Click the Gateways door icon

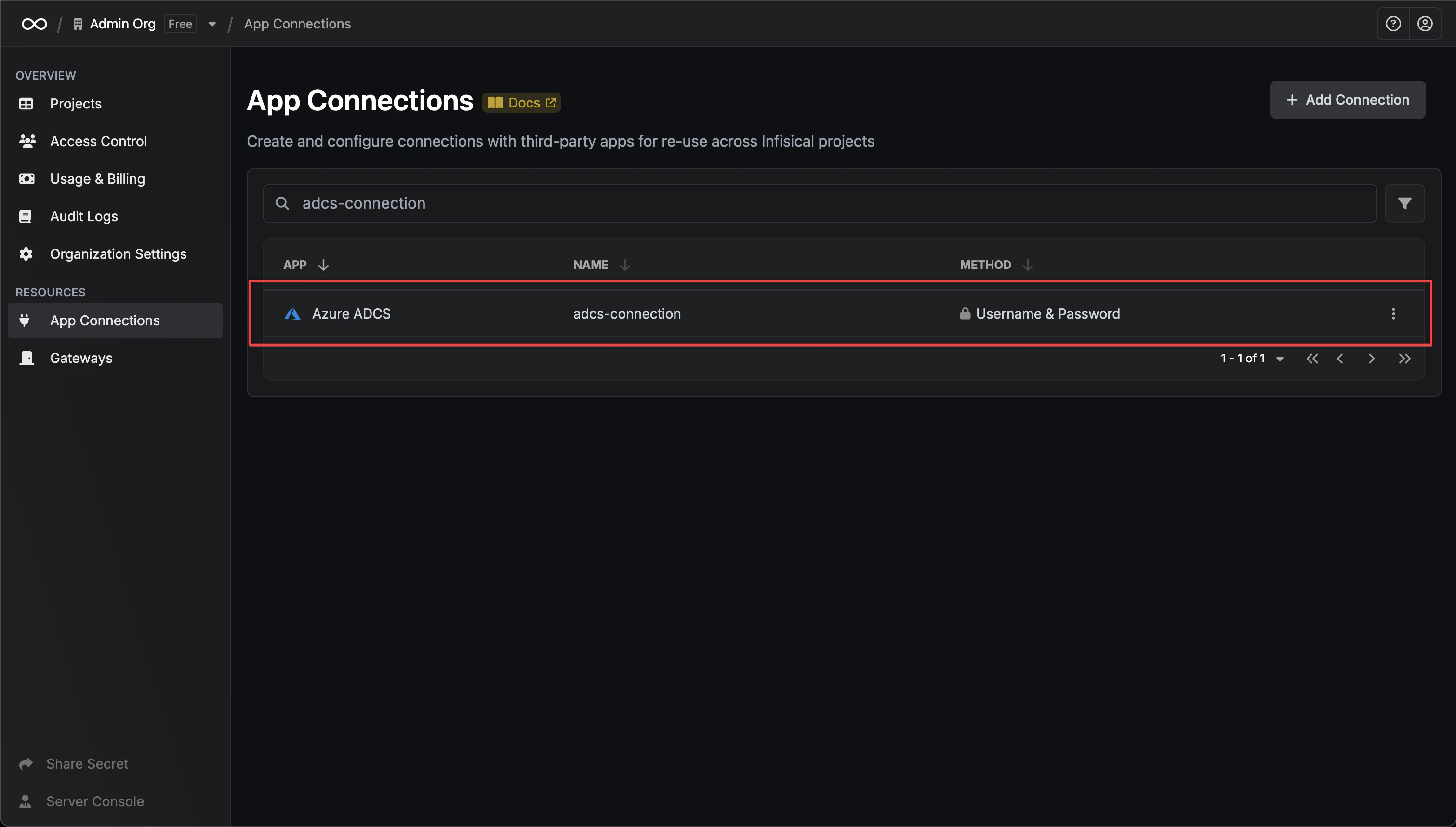click(x=26, y=358)
